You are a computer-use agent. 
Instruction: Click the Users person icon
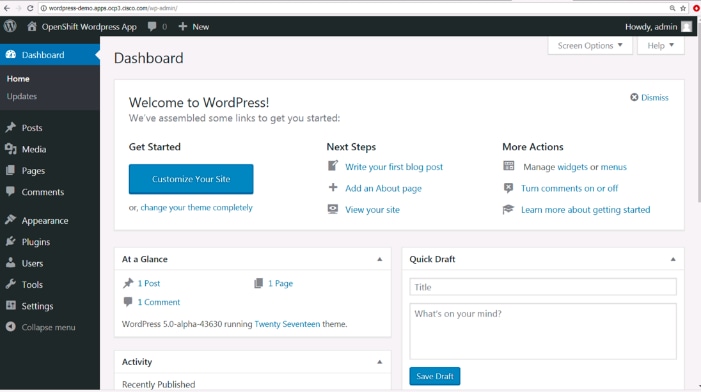coord(11,263)
